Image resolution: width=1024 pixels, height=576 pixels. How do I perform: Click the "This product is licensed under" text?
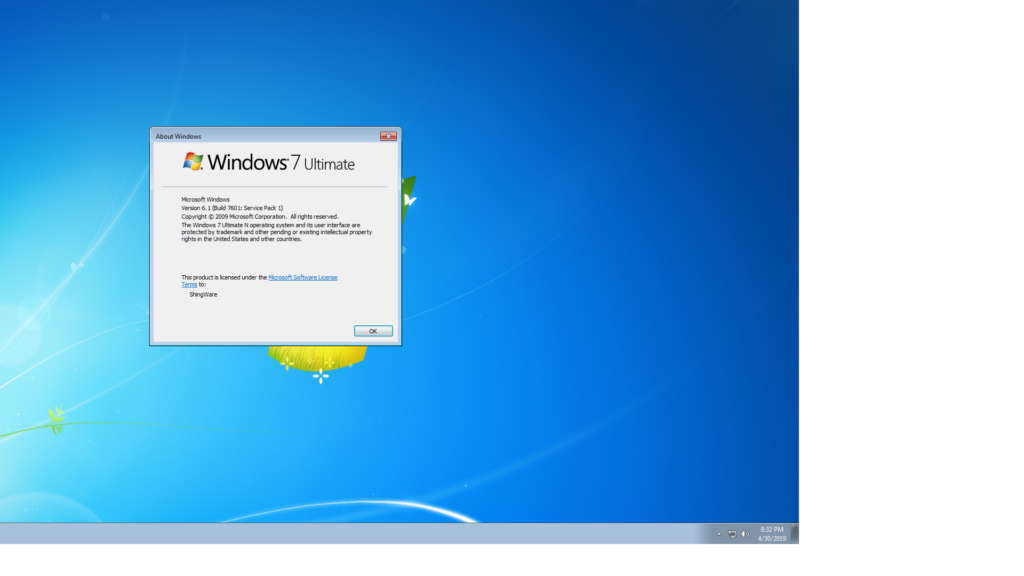(224, 277)
